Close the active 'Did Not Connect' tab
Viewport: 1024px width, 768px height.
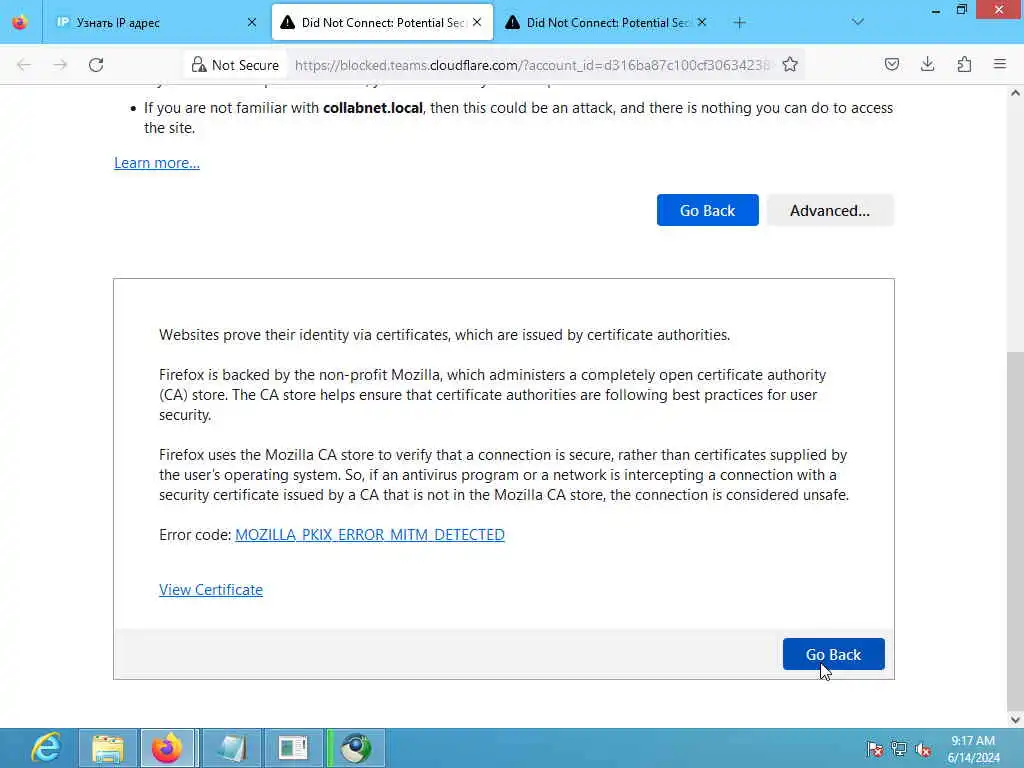[477, 22]
